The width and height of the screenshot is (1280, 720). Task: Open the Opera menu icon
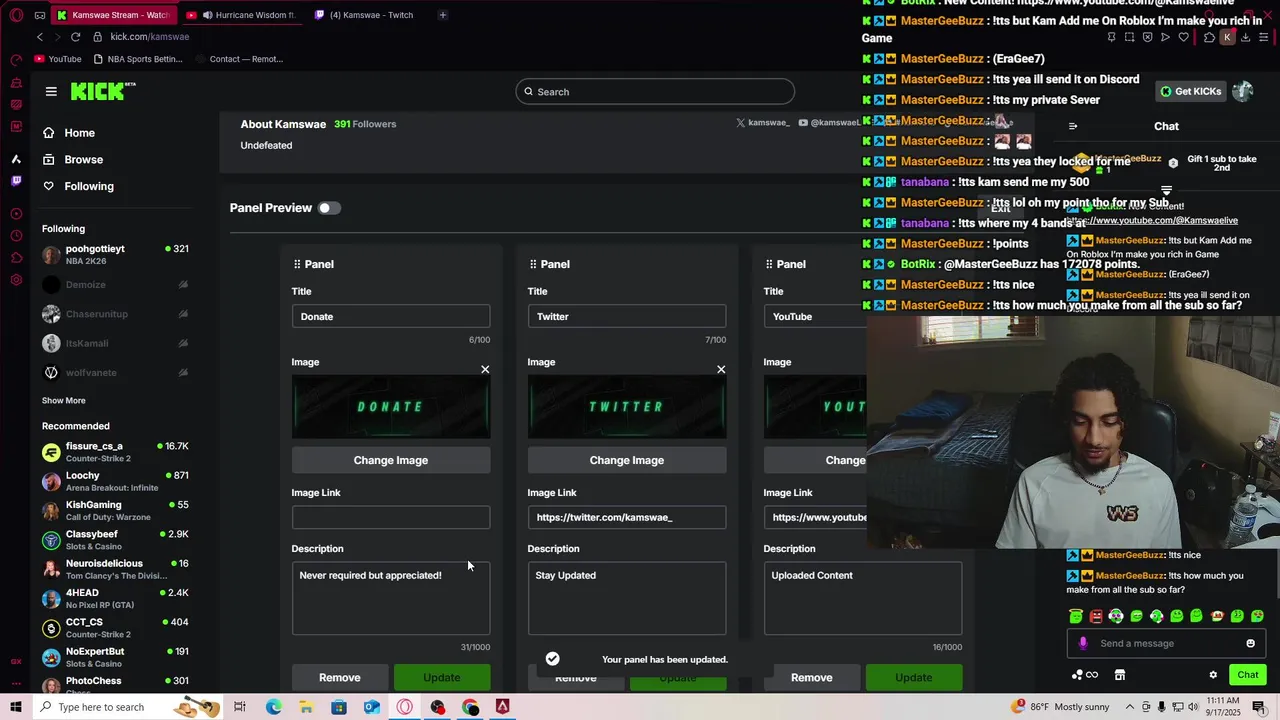(x=16, y=15)
